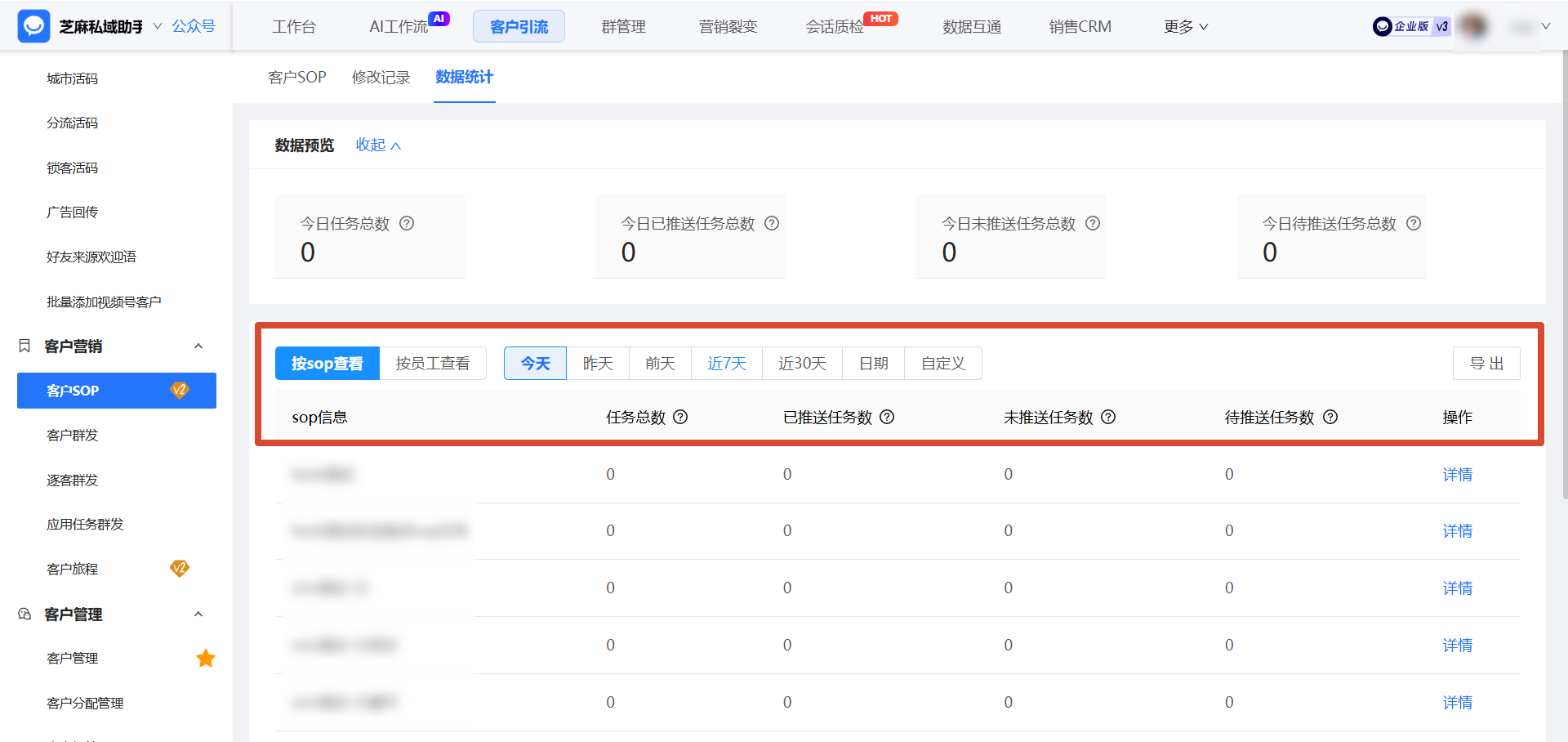Click the user avatar in header
The height and width of the screenshot is (742, 1568).
pos(1474,26)
